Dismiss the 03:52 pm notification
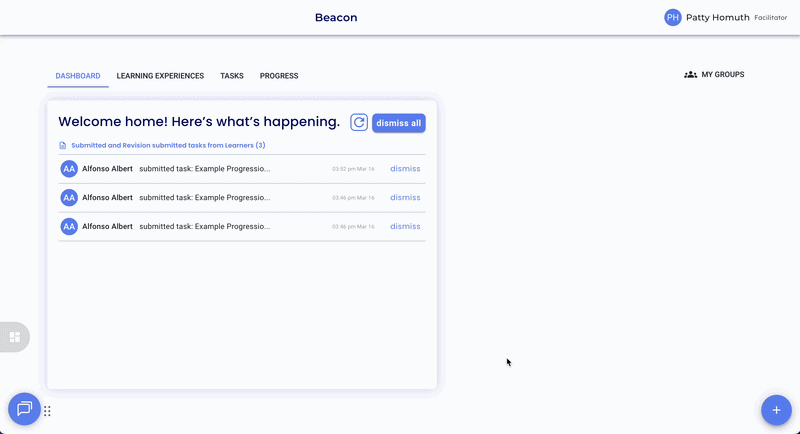Screen dimensions: 800x434 (405, 169)
